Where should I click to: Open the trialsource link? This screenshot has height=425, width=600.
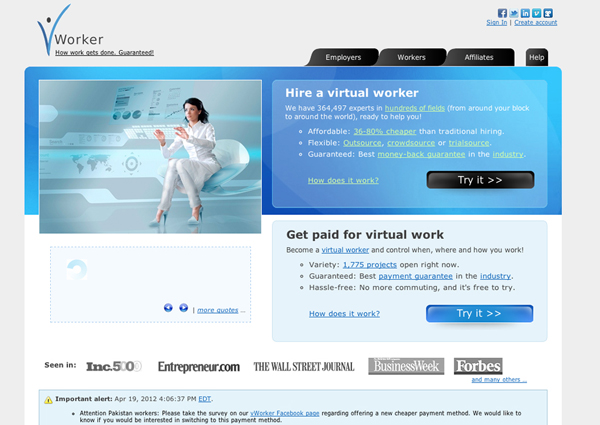469,143
